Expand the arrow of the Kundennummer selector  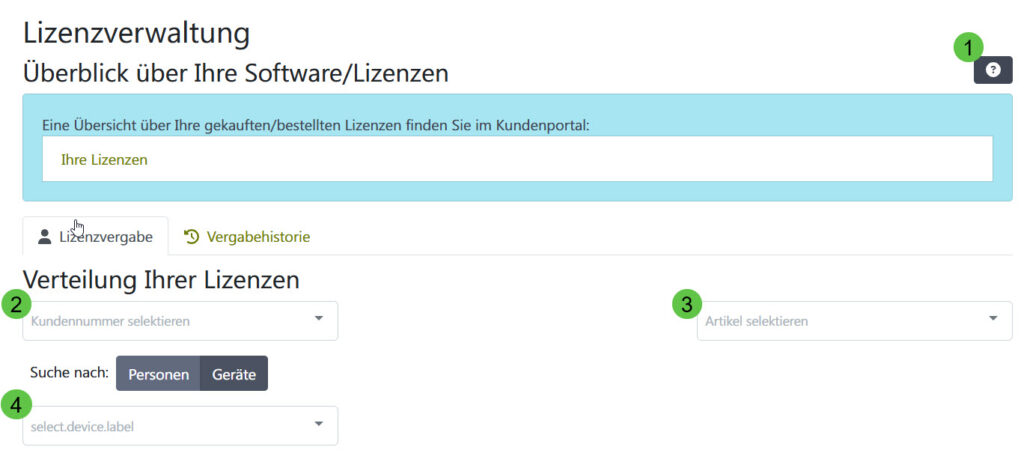coord(318,319)
